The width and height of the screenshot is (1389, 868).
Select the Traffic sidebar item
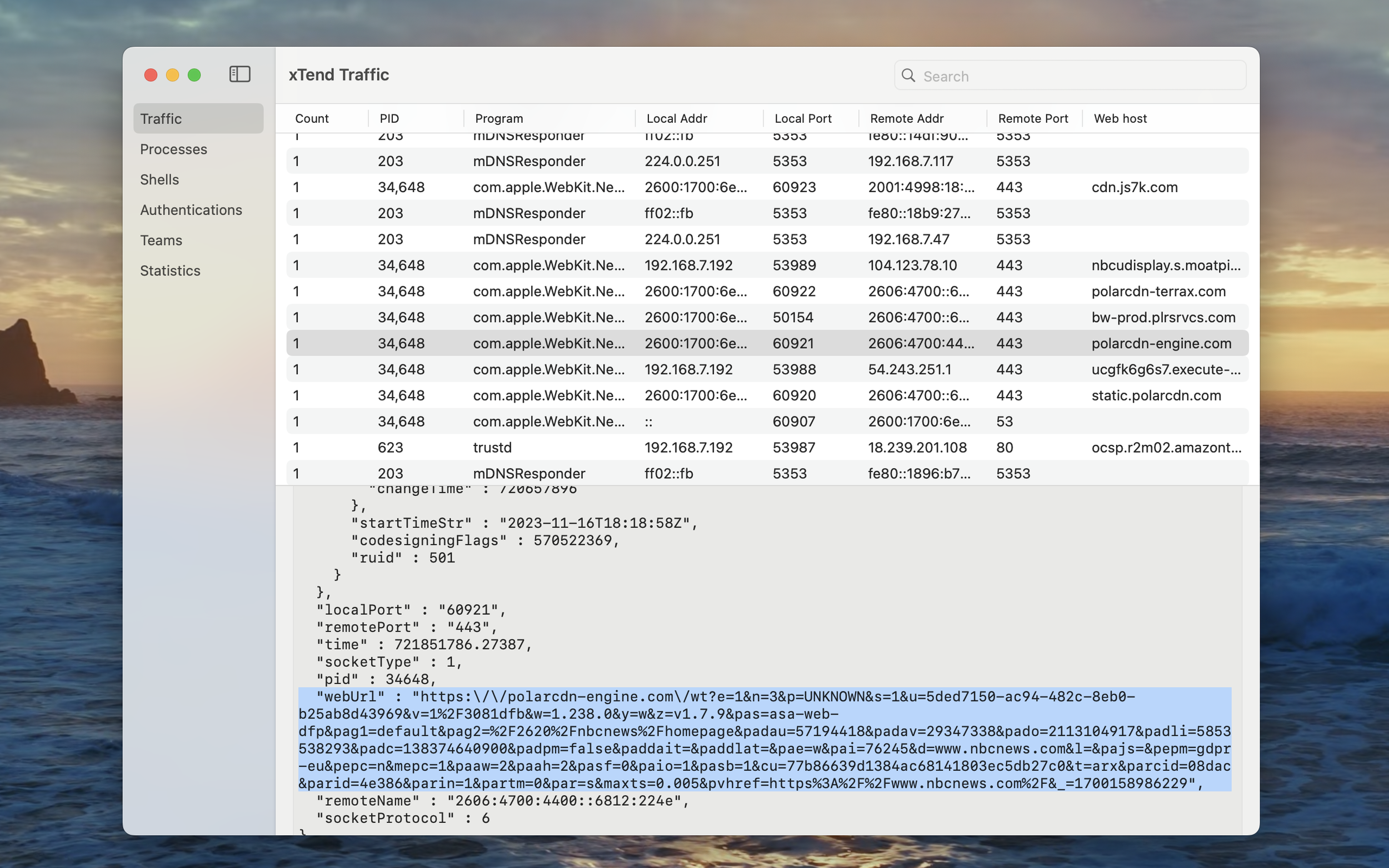click(x=161, y=119)
